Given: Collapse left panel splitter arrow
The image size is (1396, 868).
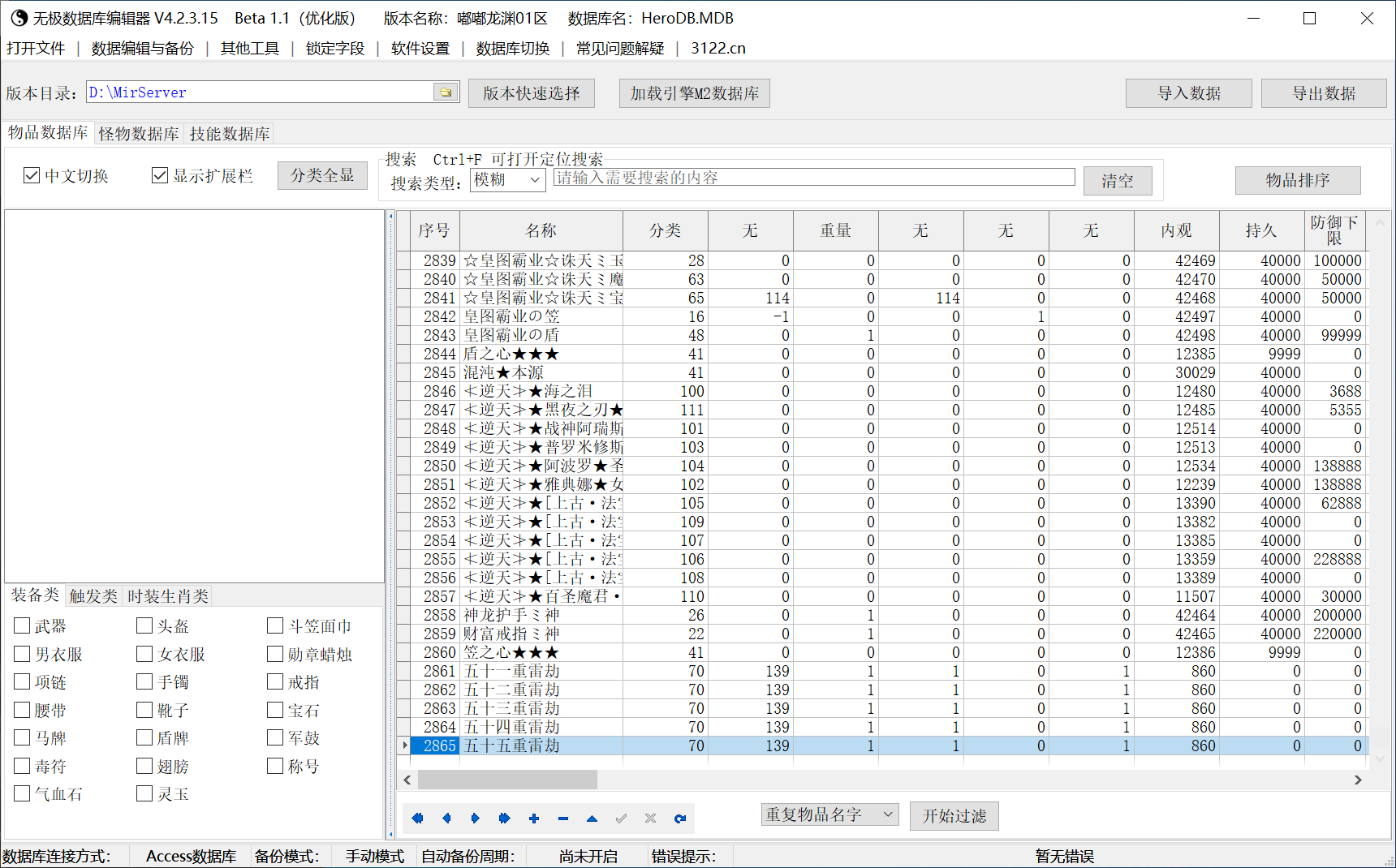Looking at the screenshot, I should coord(390,216).
